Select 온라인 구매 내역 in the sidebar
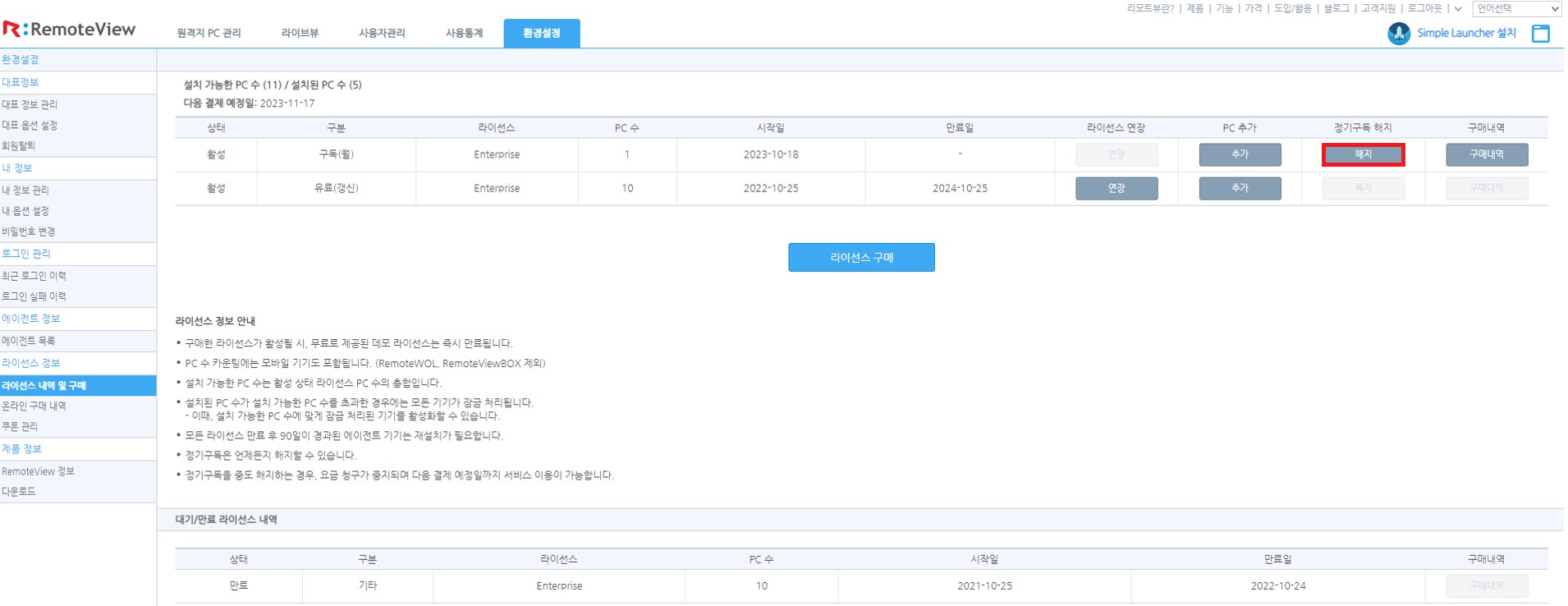The height and width of the screenshot is (606, 1568). [x=34, y=406]
